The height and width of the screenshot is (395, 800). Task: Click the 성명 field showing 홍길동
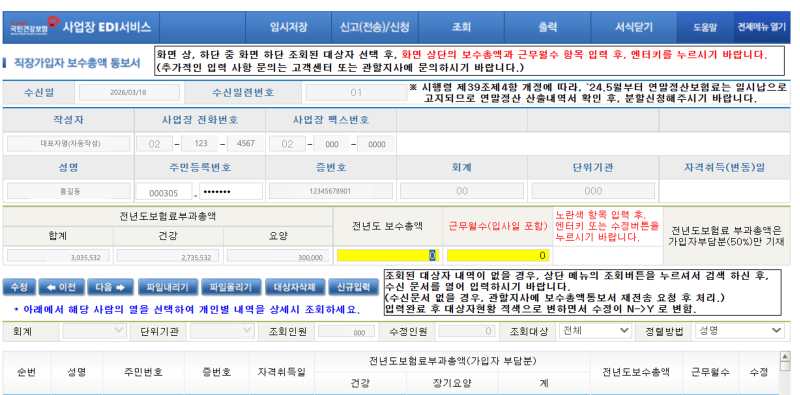tap(68, 191)
